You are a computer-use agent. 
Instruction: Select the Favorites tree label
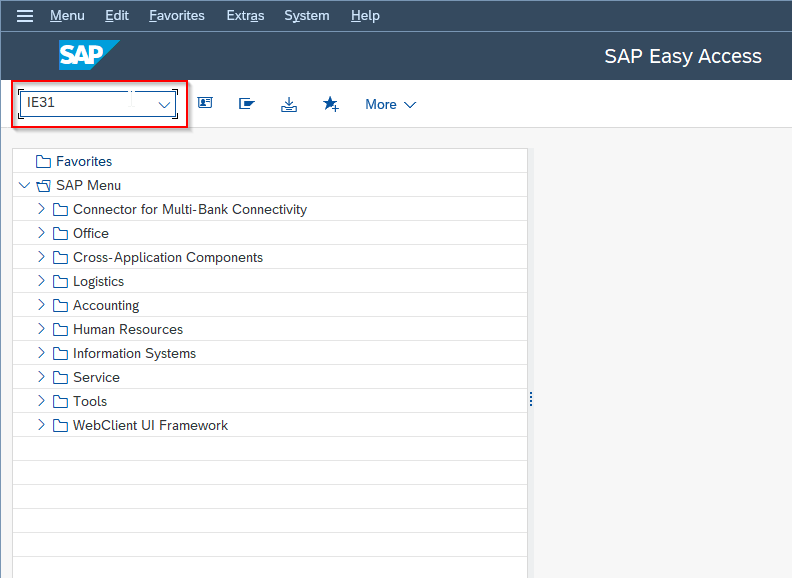point(84,162)
